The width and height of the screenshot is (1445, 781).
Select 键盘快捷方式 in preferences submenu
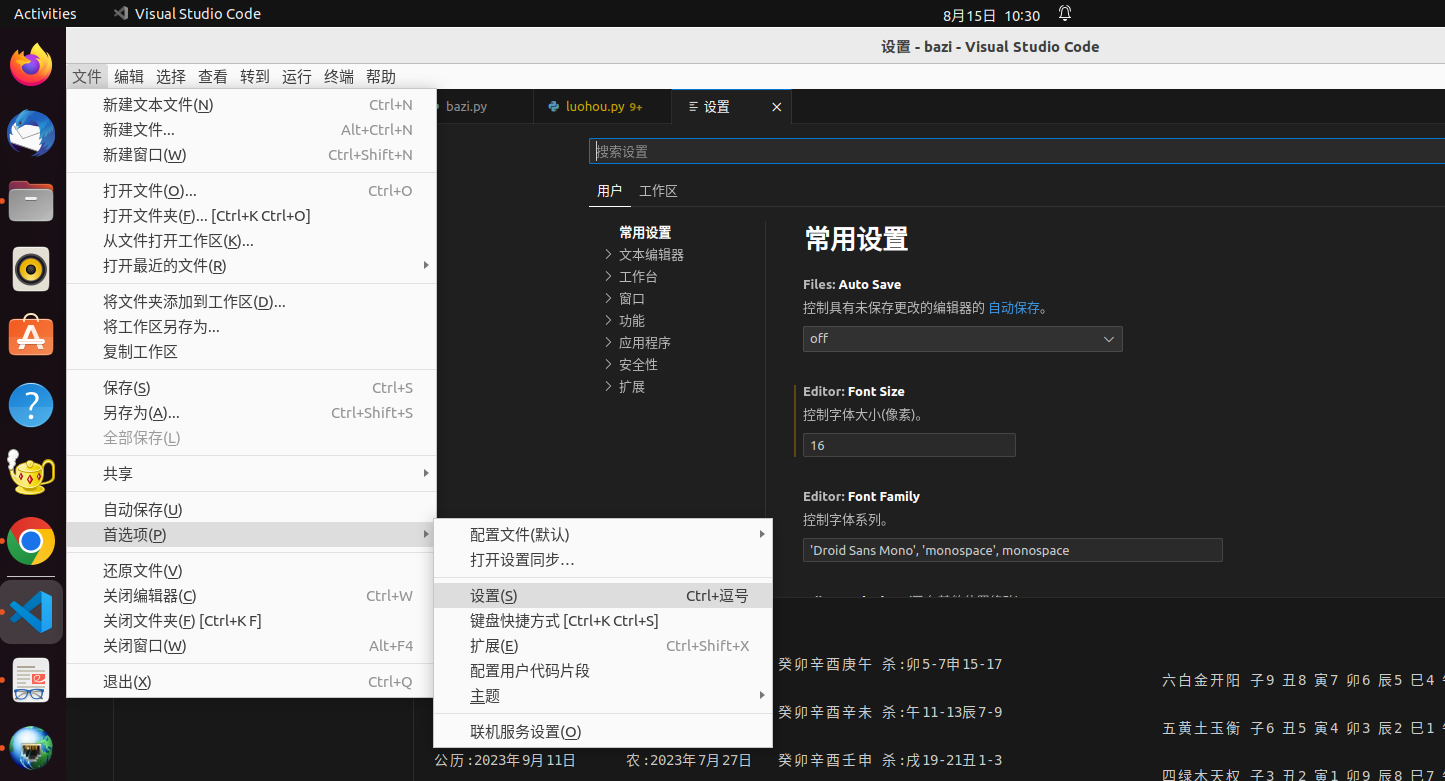[603, 621]
